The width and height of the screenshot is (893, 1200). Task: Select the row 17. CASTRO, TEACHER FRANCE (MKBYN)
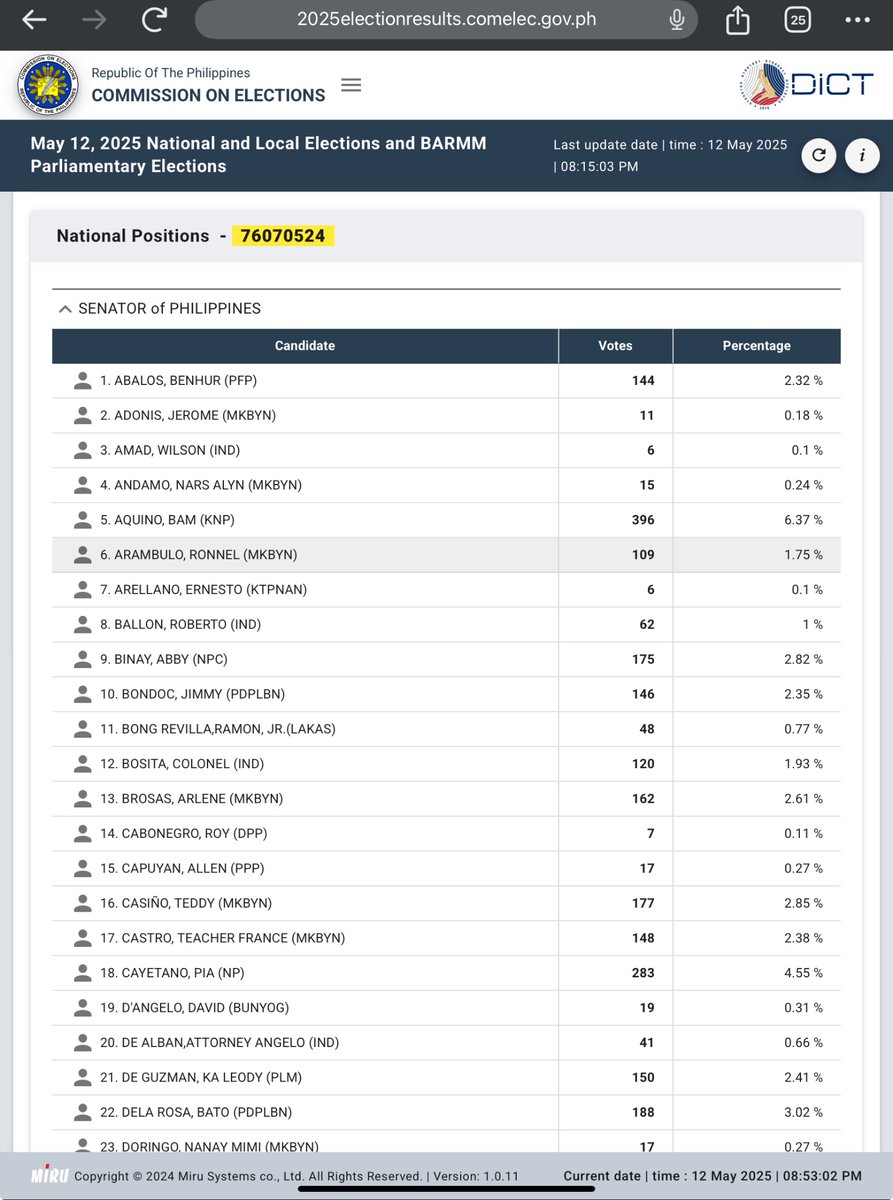(x=446, y=938)
